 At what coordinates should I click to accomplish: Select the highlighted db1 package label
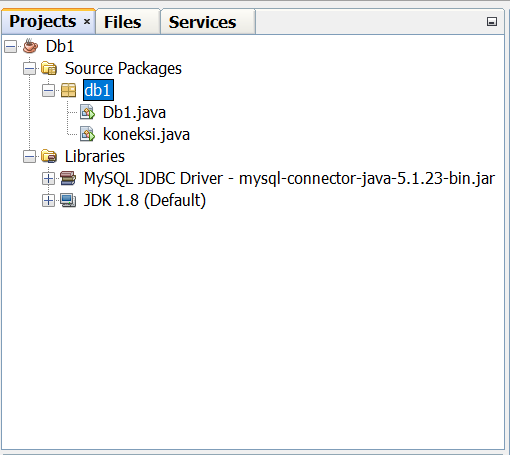pyautogui.click(x=98, y=90)
